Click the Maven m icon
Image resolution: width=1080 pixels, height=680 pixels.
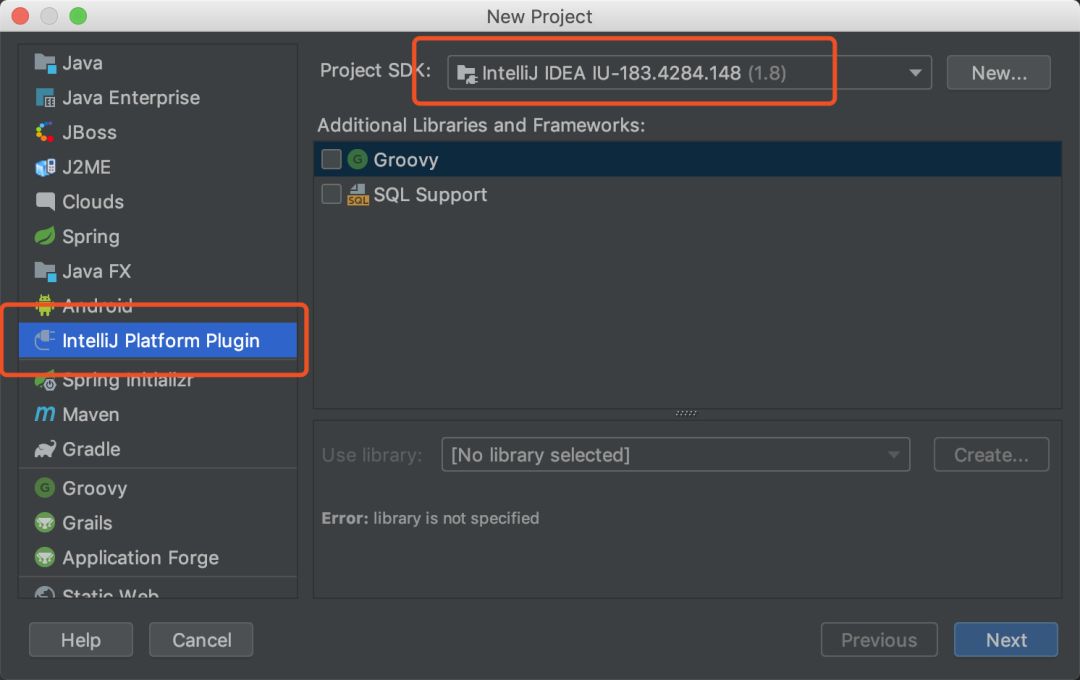45,414
